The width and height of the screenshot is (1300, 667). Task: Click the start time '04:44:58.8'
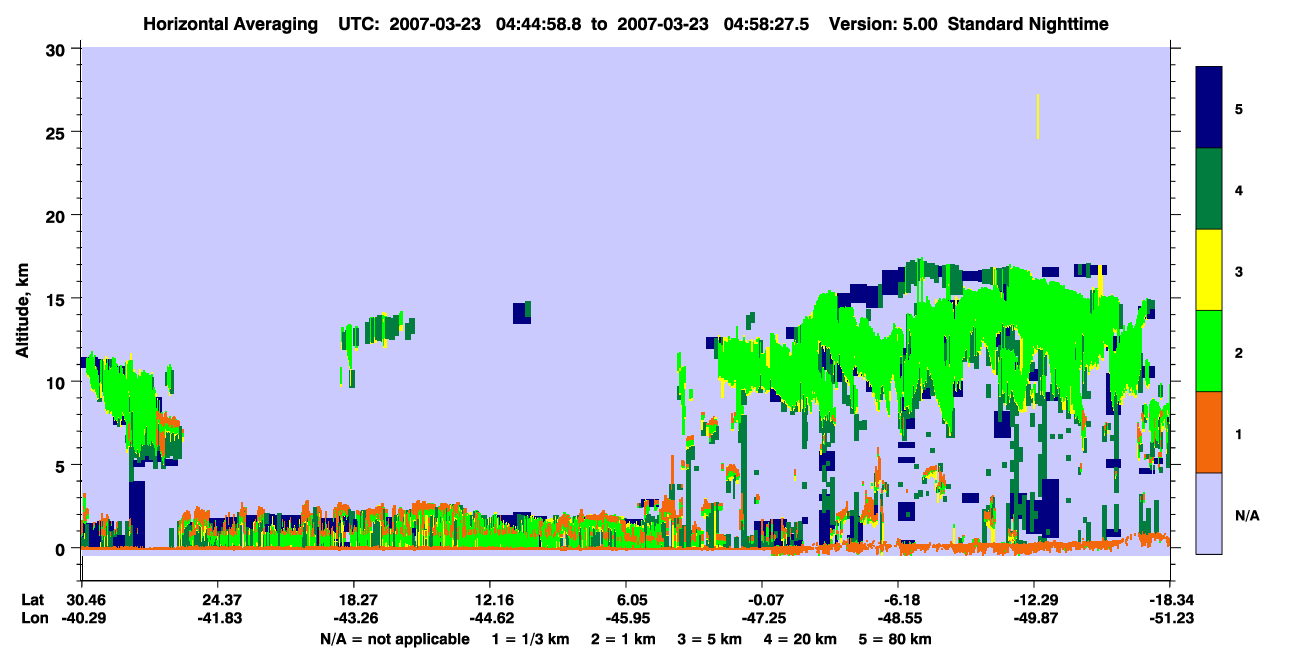click(x=539, y=24)
